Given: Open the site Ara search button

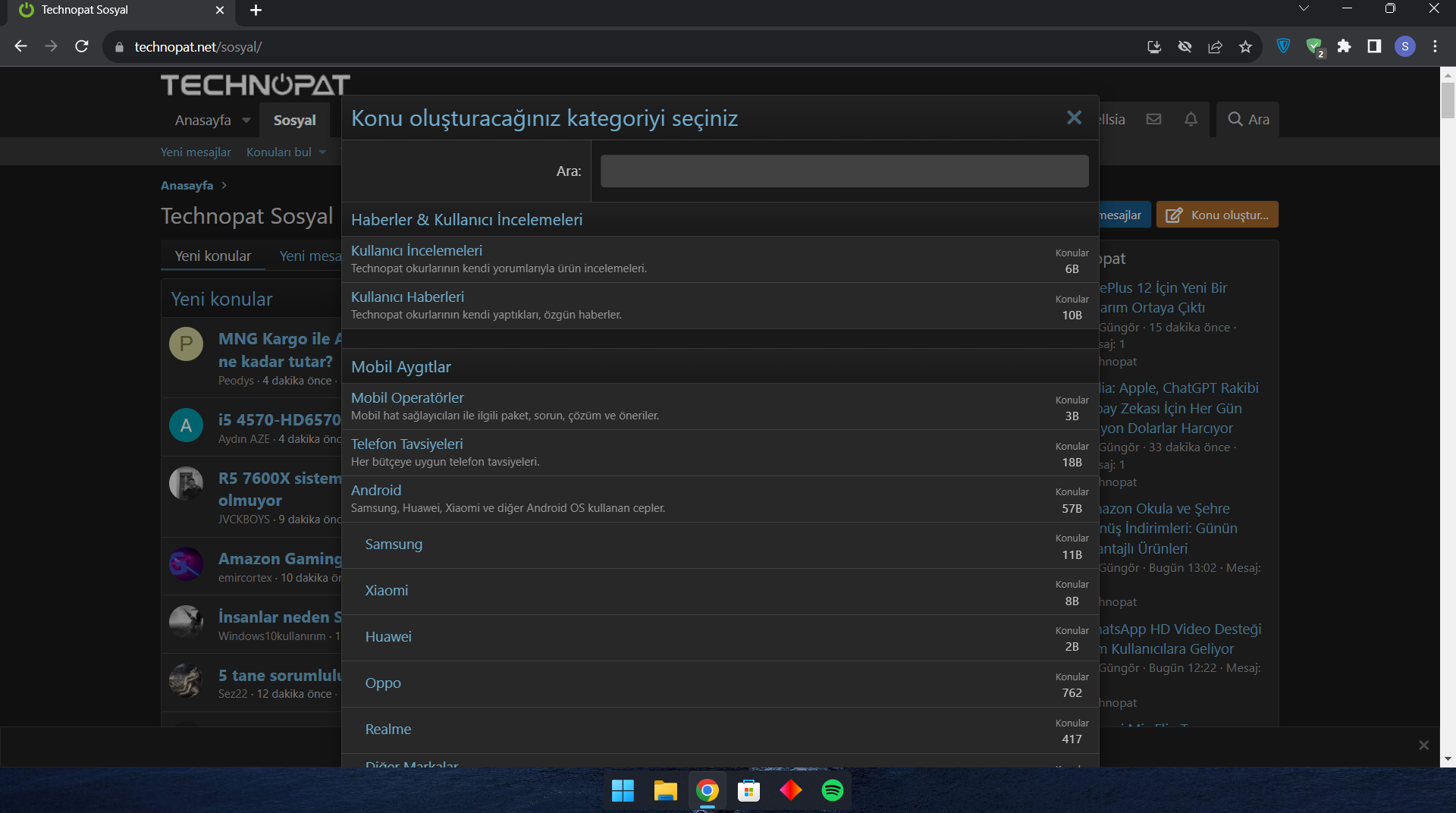Looking at the screenshot, I should (x=1248, y=119).
